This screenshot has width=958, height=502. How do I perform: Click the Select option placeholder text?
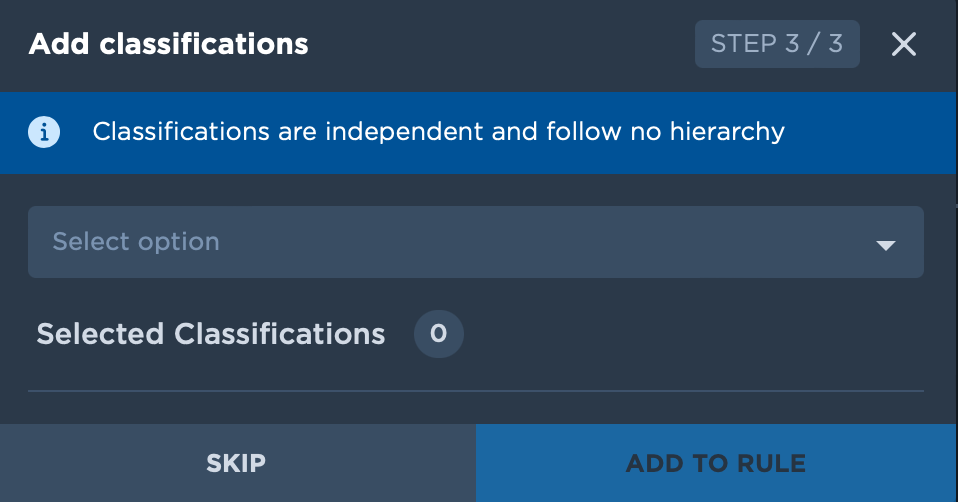136,242
